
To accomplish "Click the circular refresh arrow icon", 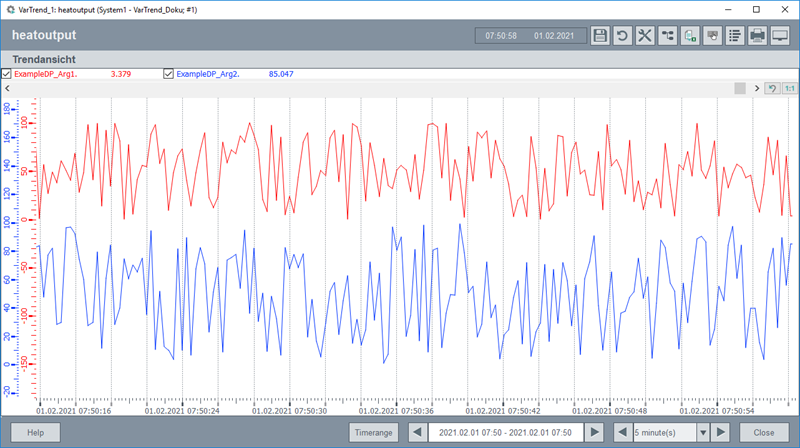I will pos(621,36).
